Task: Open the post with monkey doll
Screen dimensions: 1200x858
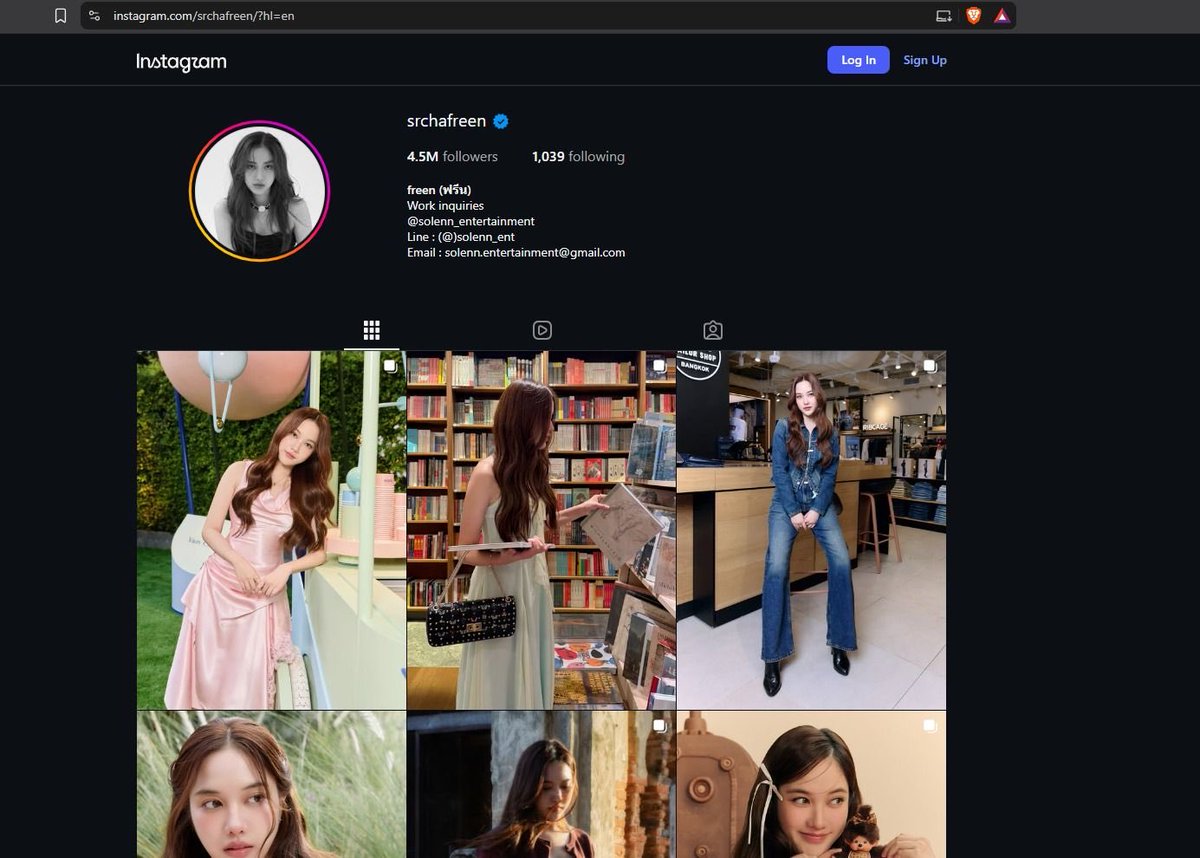Action: (x=811, y=784)
